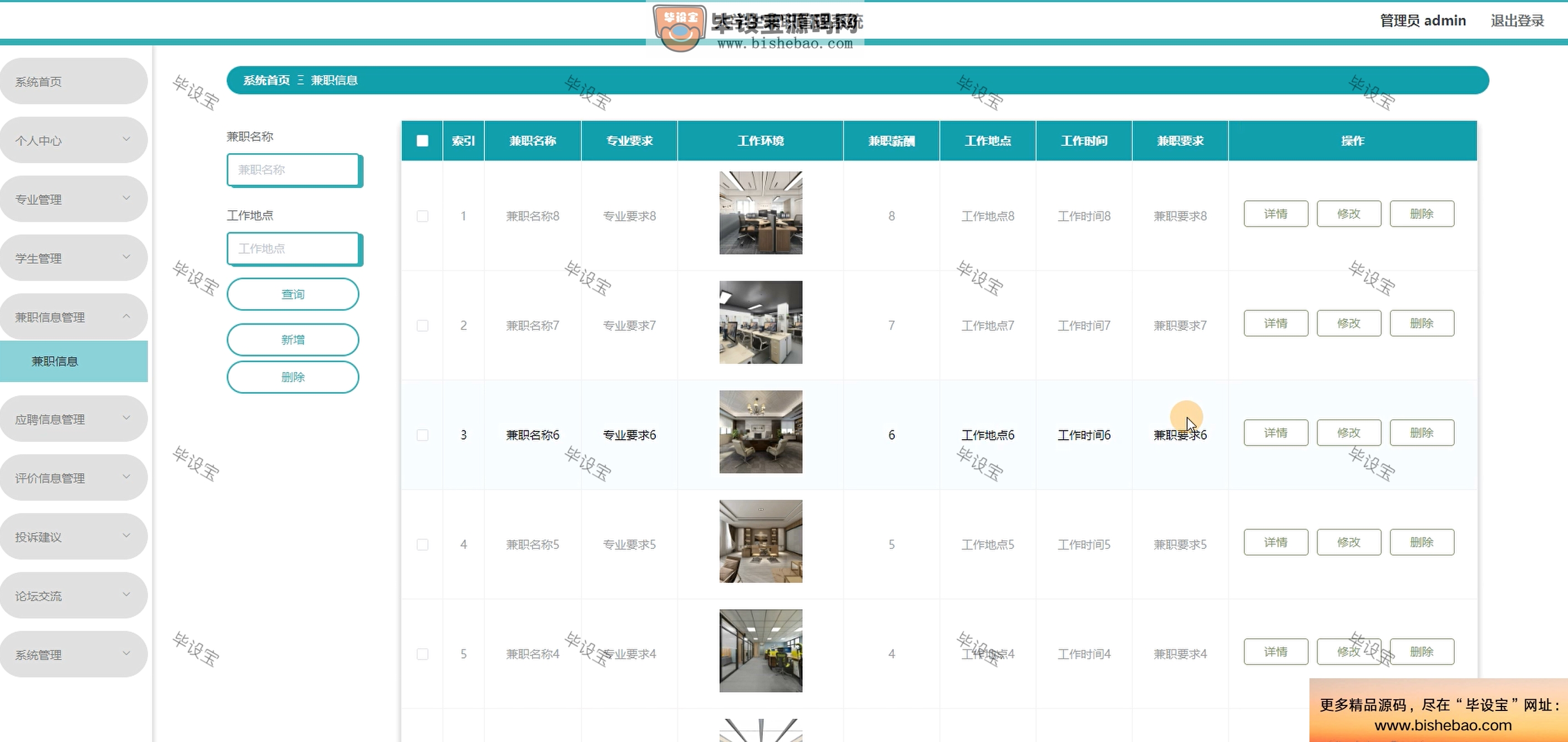The image size is (1568, 742).
Task: Open the 专业管理 menu label
Action: click(38, 200)
